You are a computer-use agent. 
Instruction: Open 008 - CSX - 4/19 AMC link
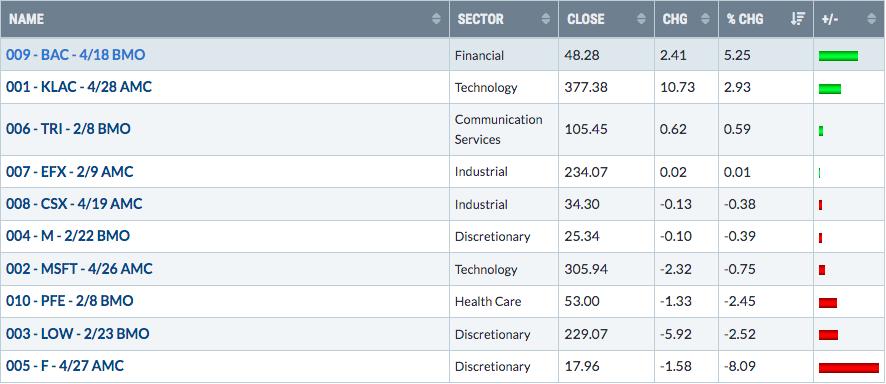74,204
